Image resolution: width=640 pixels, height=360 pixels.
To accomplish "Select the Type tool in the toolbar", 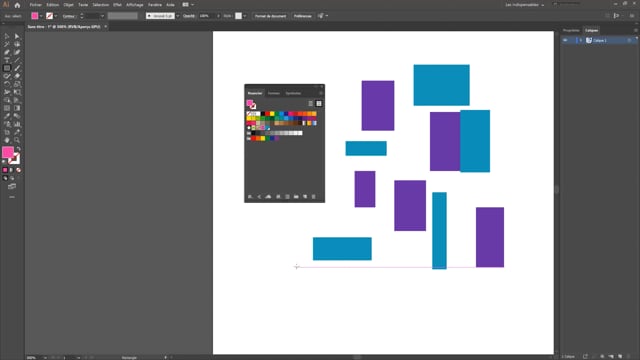I will click(x=7, y=60).
